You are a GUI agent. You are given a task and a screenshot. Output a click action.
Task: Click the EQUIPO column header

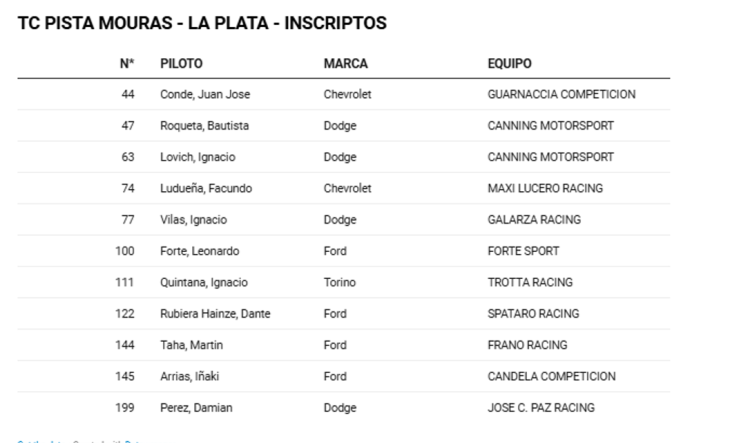(509, 63)
